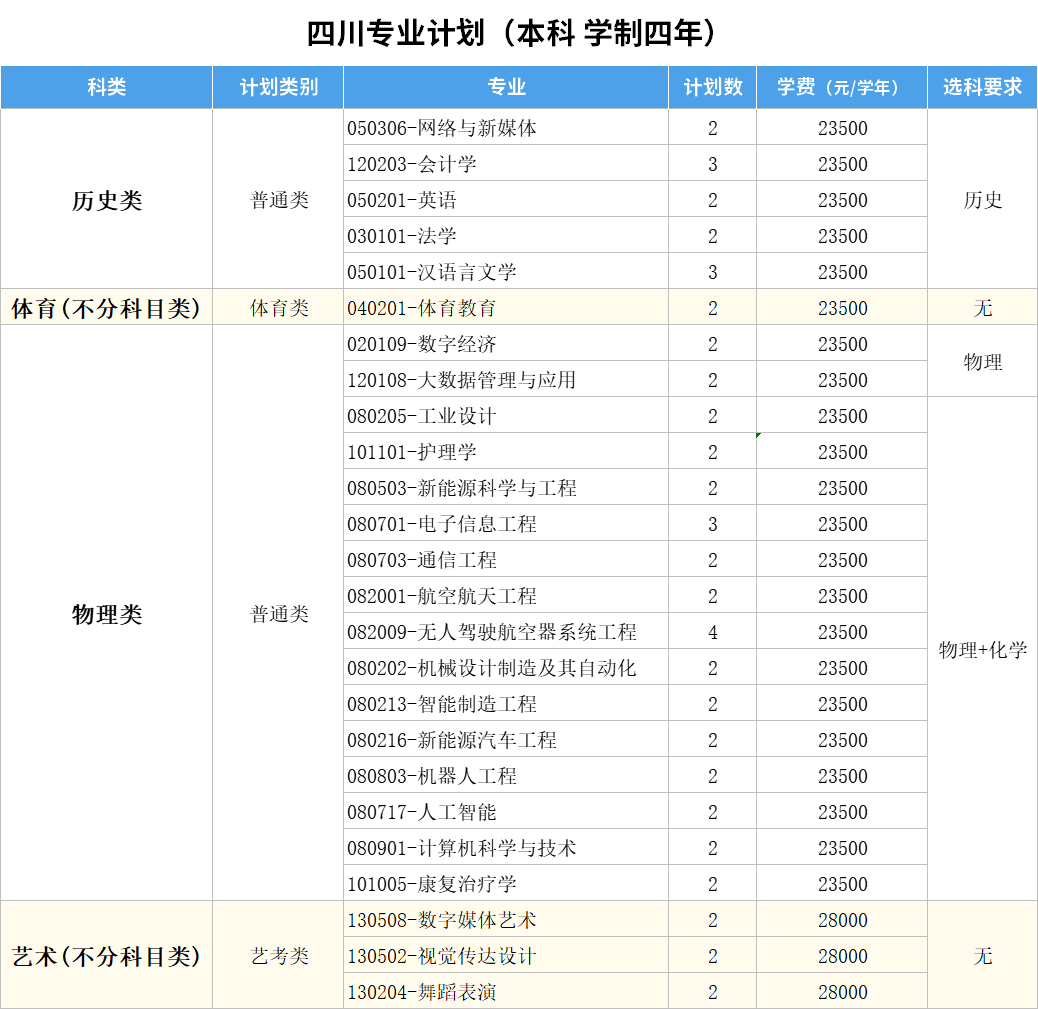Select the 物理+化学 requirement cell
The image size is (1038, 1009).
coord(982,650)
